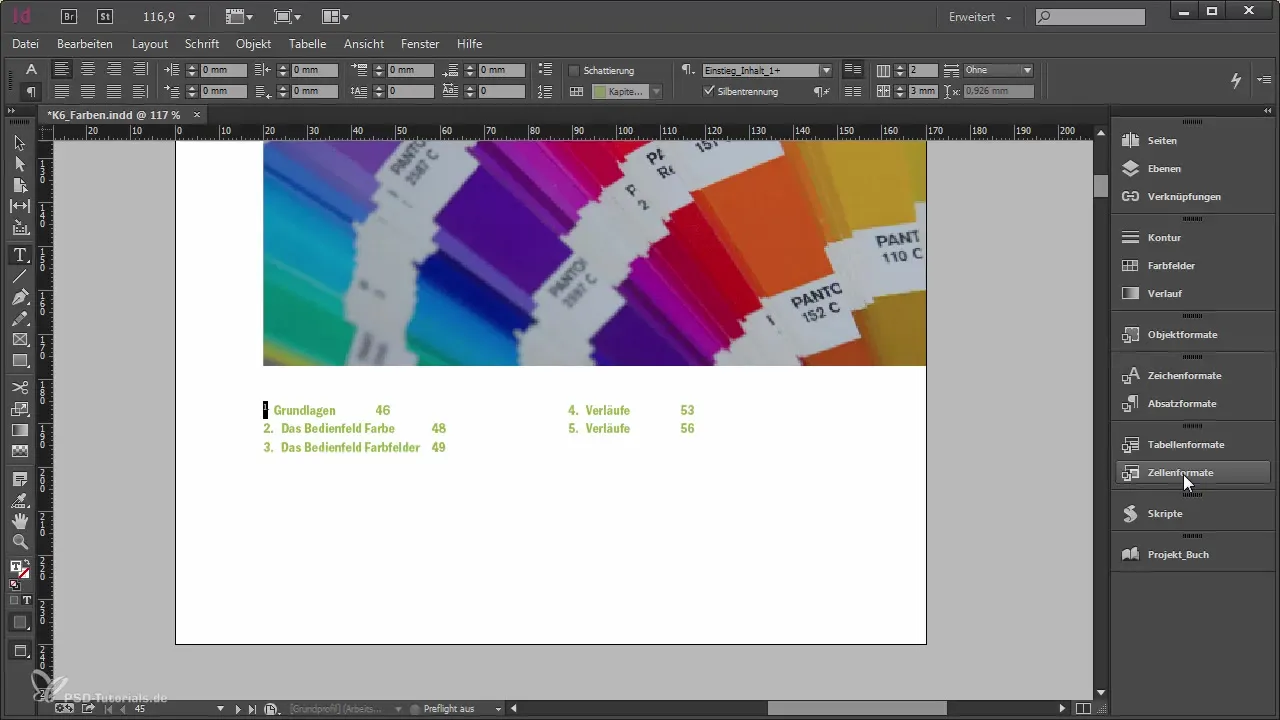Open the page number dropdown in status bar
Image resolution: width=1280 pixels, height=720 pixels.
click(x=220, y=709)
